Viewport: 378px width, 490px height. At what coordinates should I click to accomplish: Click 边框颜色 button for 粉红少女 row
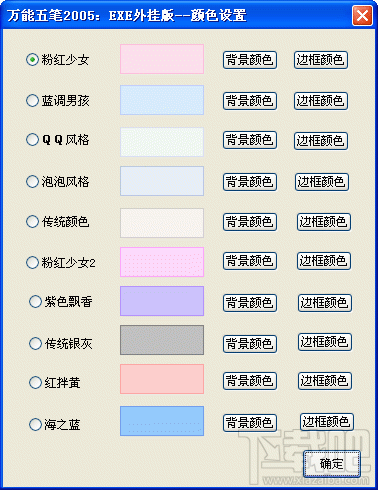321,60
